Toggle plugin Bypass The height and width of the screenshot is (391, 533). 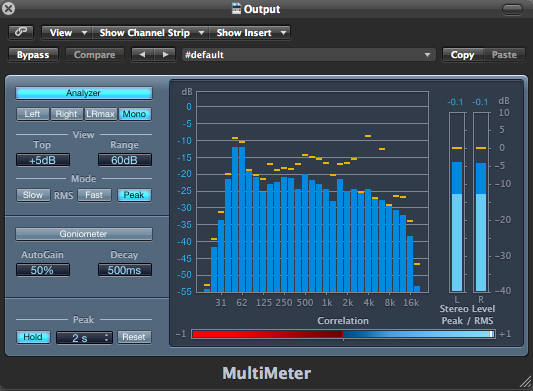(33, 55)
